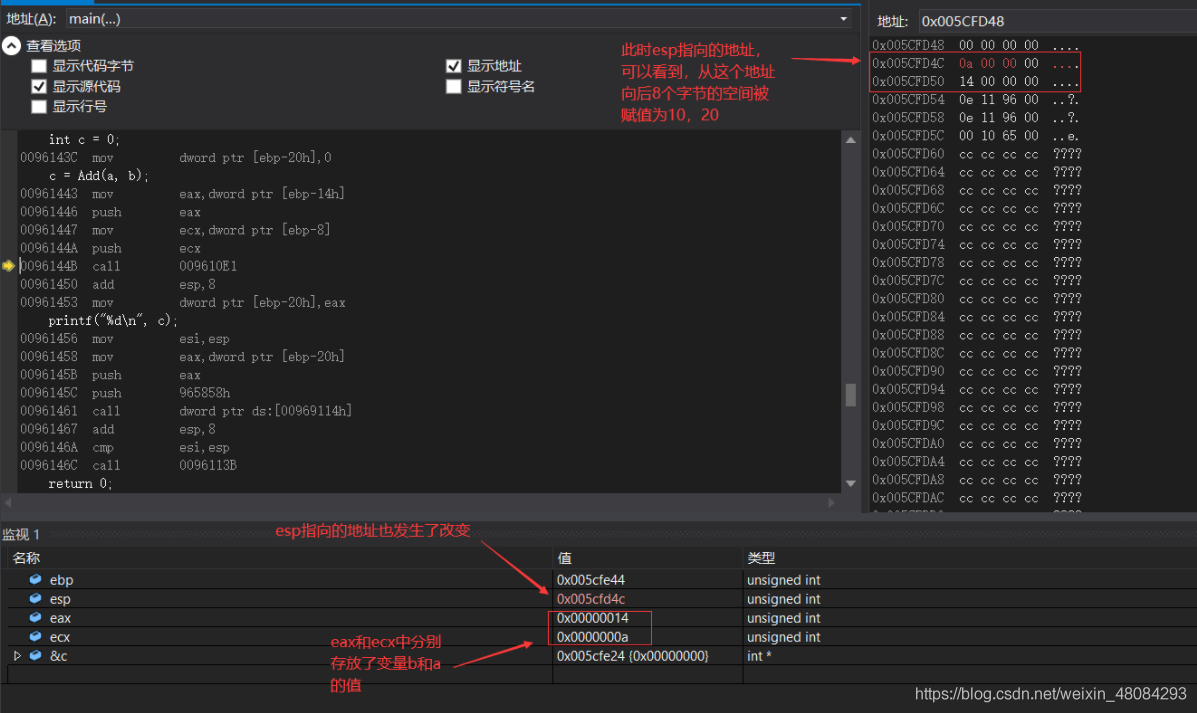This screenshot has width=1197, height=713.
Task: Enable the 显示代码字节 checkbox
Action: point(39,66)
